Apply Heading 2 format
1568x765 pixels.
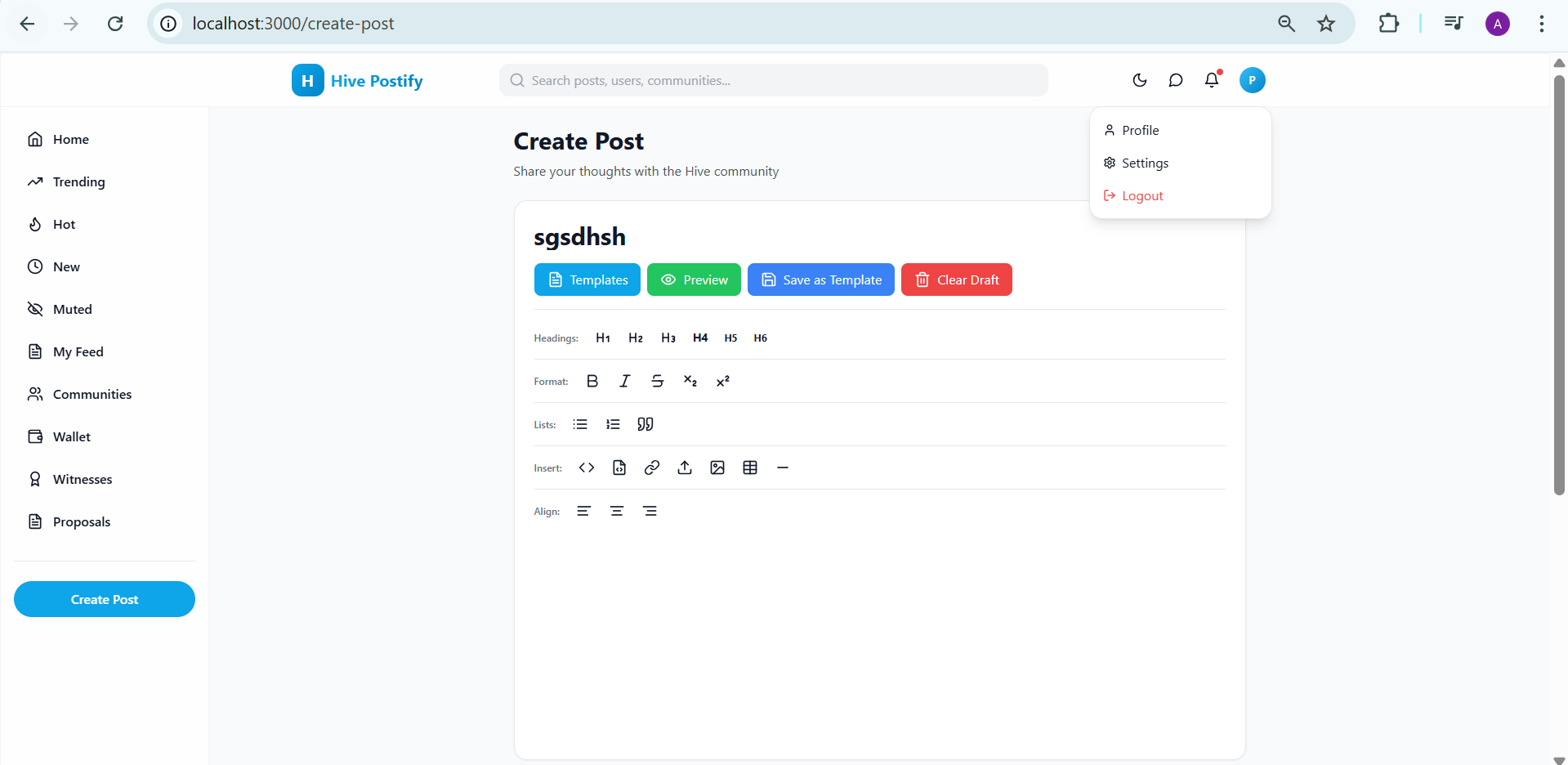(636, 338)
